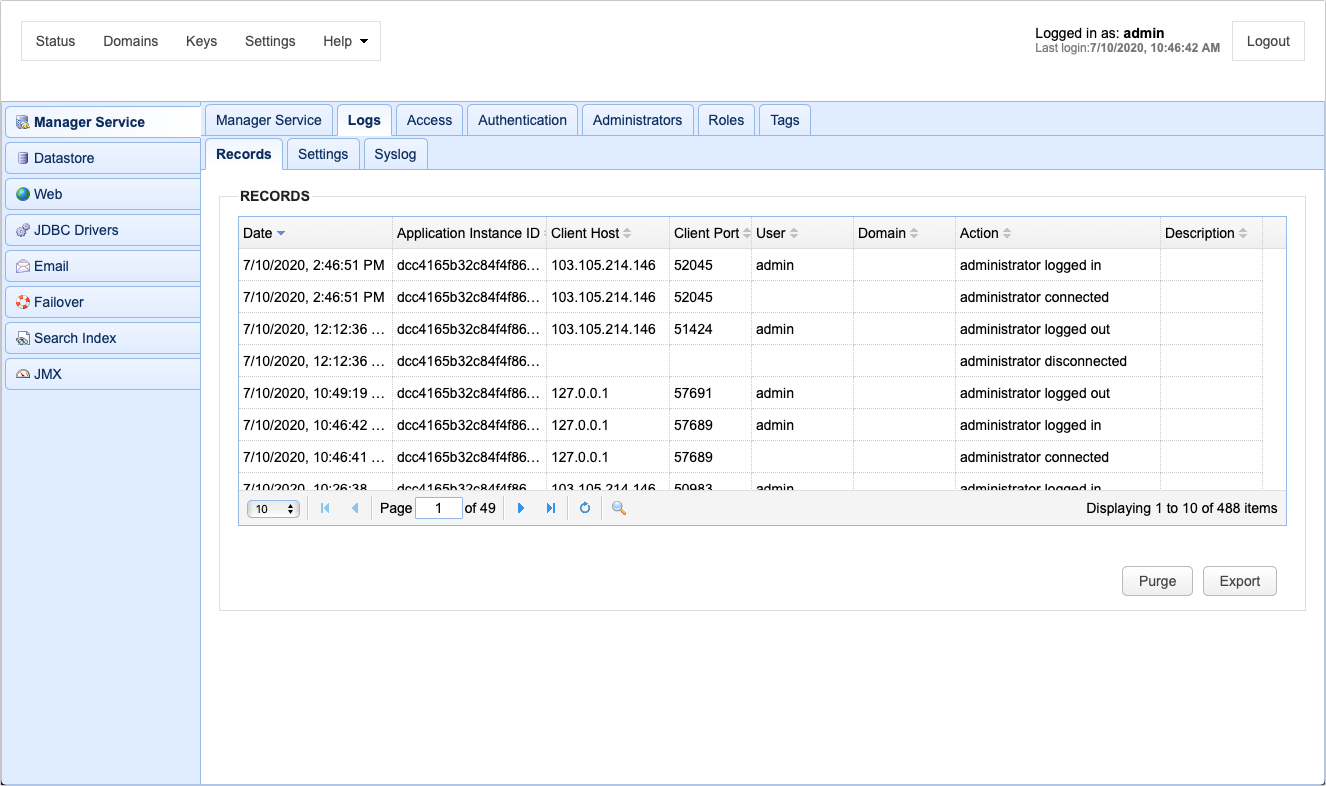Click the Datastore database icon

[x=23, y=158]
